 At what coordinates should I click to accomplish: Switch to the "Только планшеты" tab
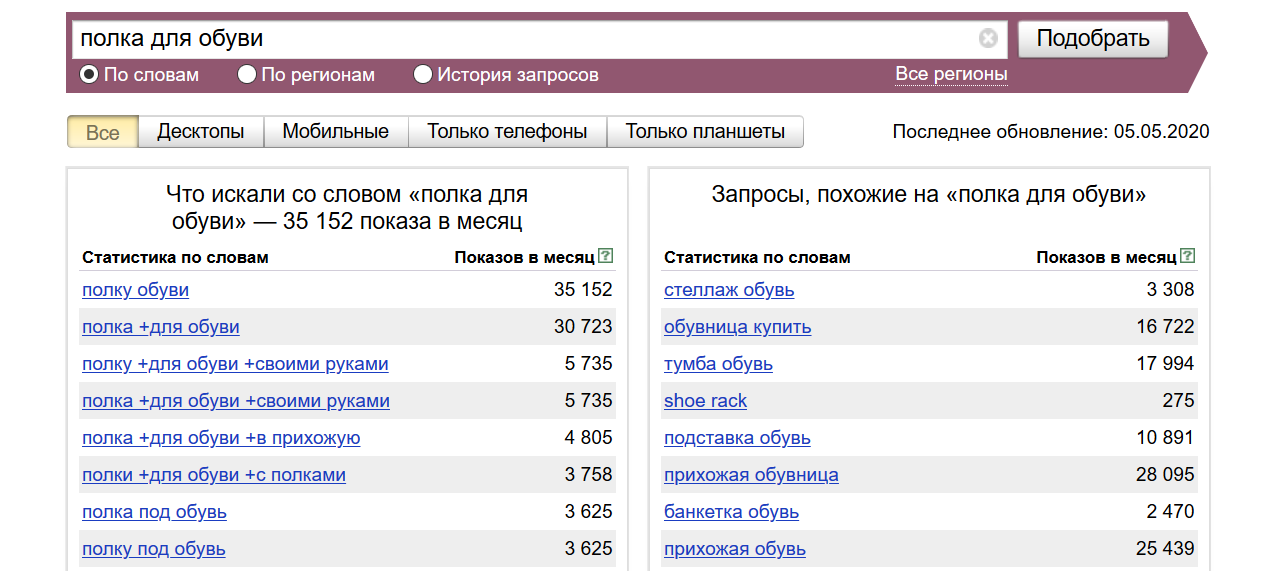pyautogui.click(x=705, y=132)
